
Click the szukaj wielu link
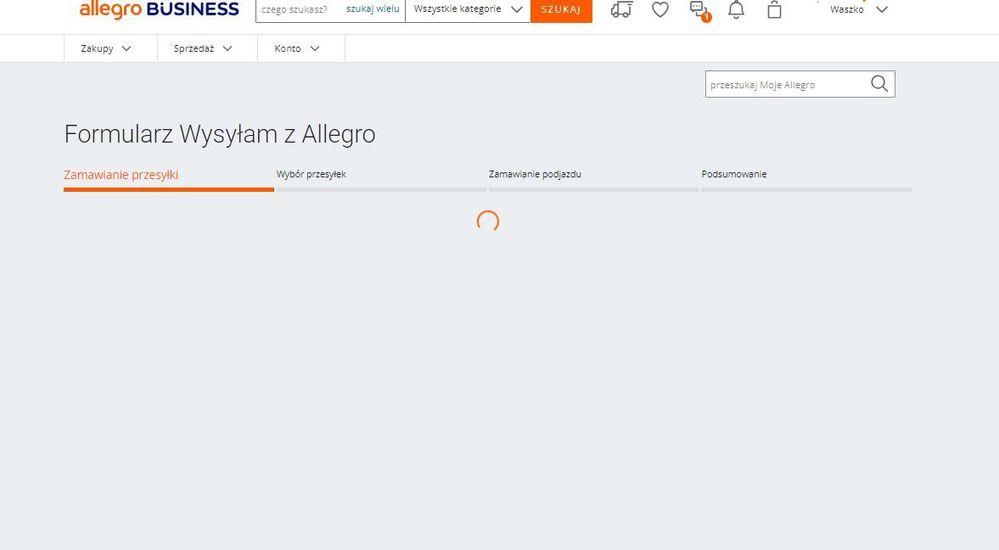point(373,9)
